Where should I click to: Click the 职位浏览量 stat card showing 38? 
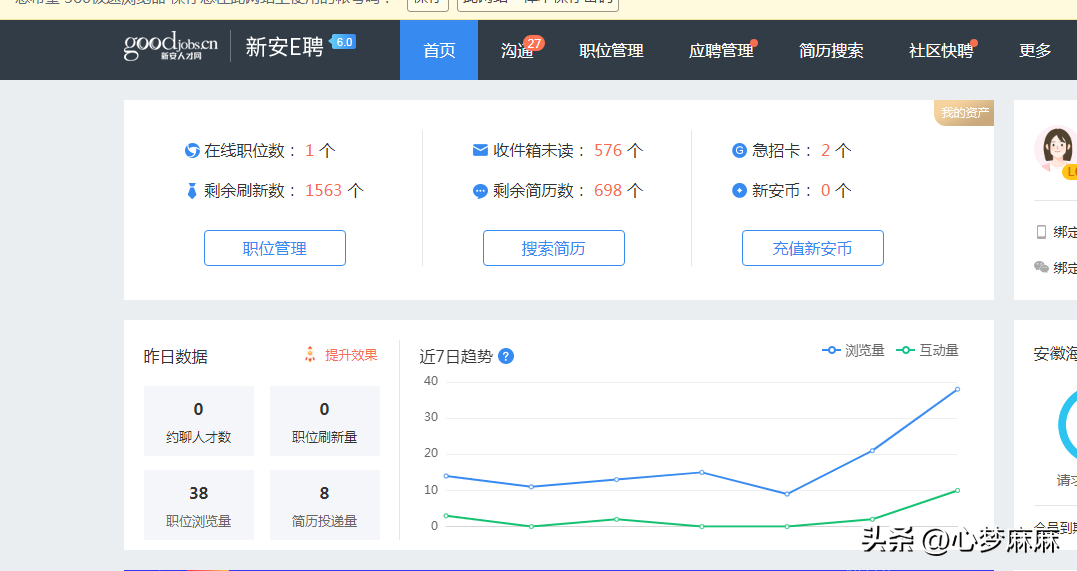coord(199,505)
